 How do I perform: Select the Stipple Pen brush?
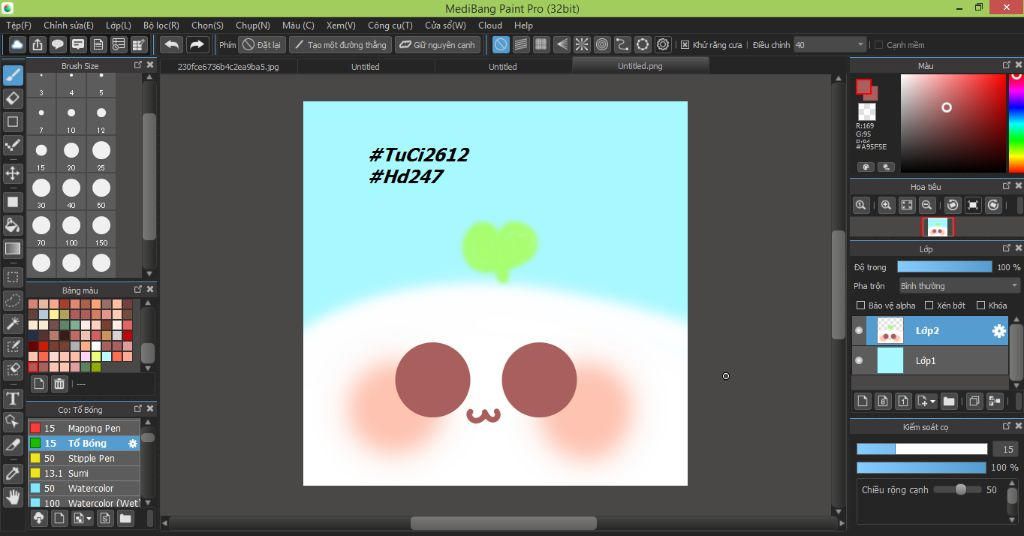[x=84, y=458]
